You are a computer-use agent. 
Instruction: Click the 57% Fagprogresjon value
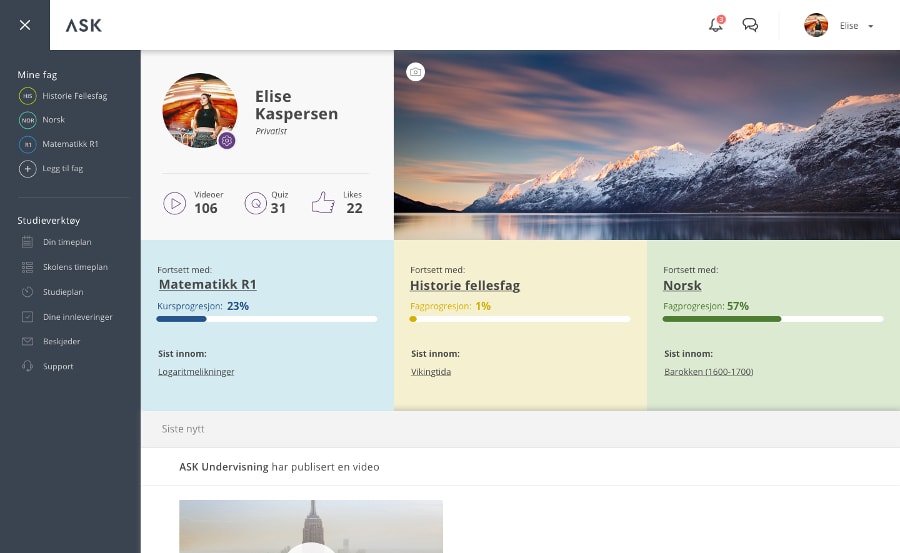(x=738, y=306)
